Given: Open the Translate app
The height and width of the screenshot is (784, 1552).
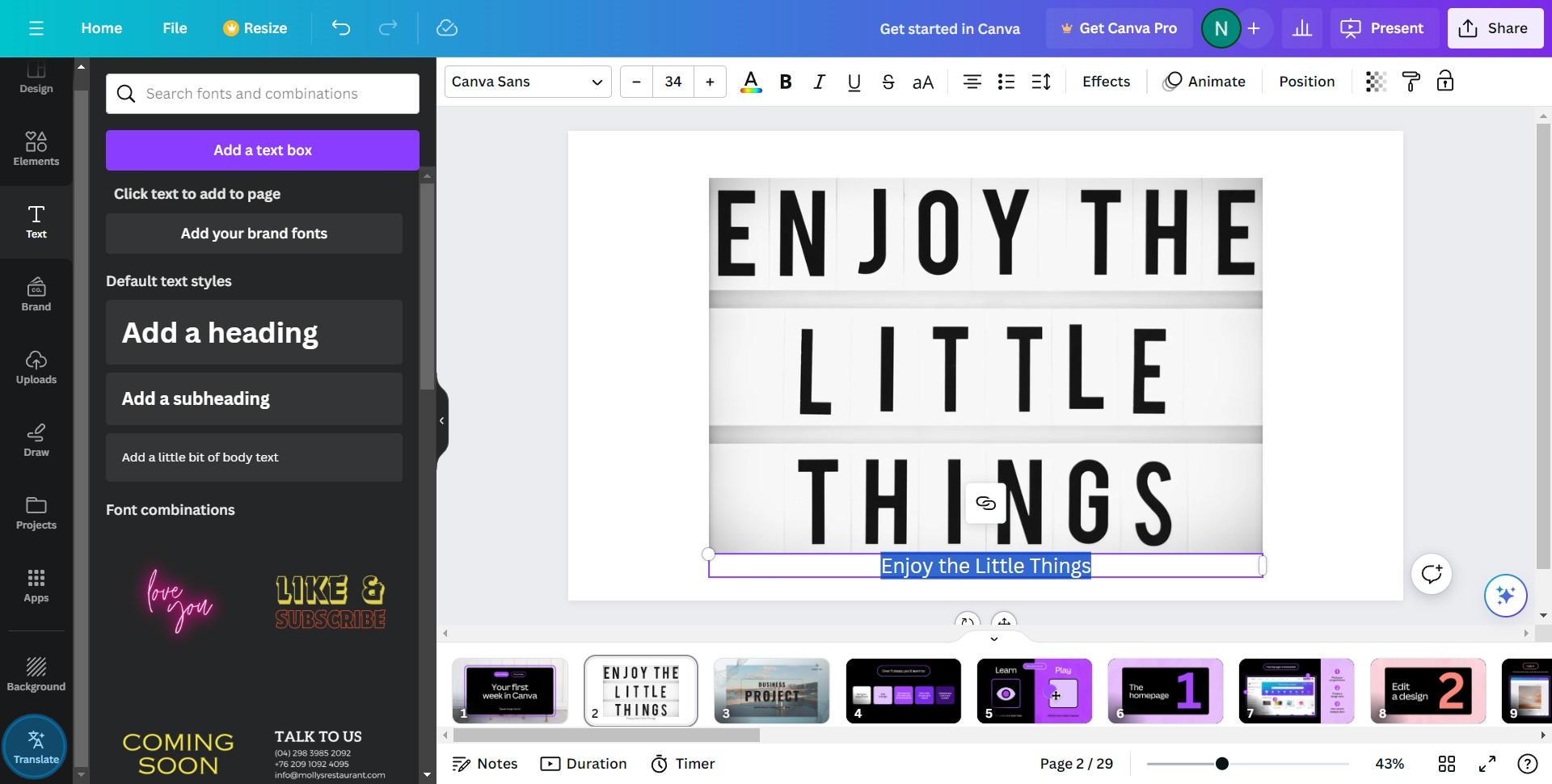Looking at the screenshot, I should 35,747.
